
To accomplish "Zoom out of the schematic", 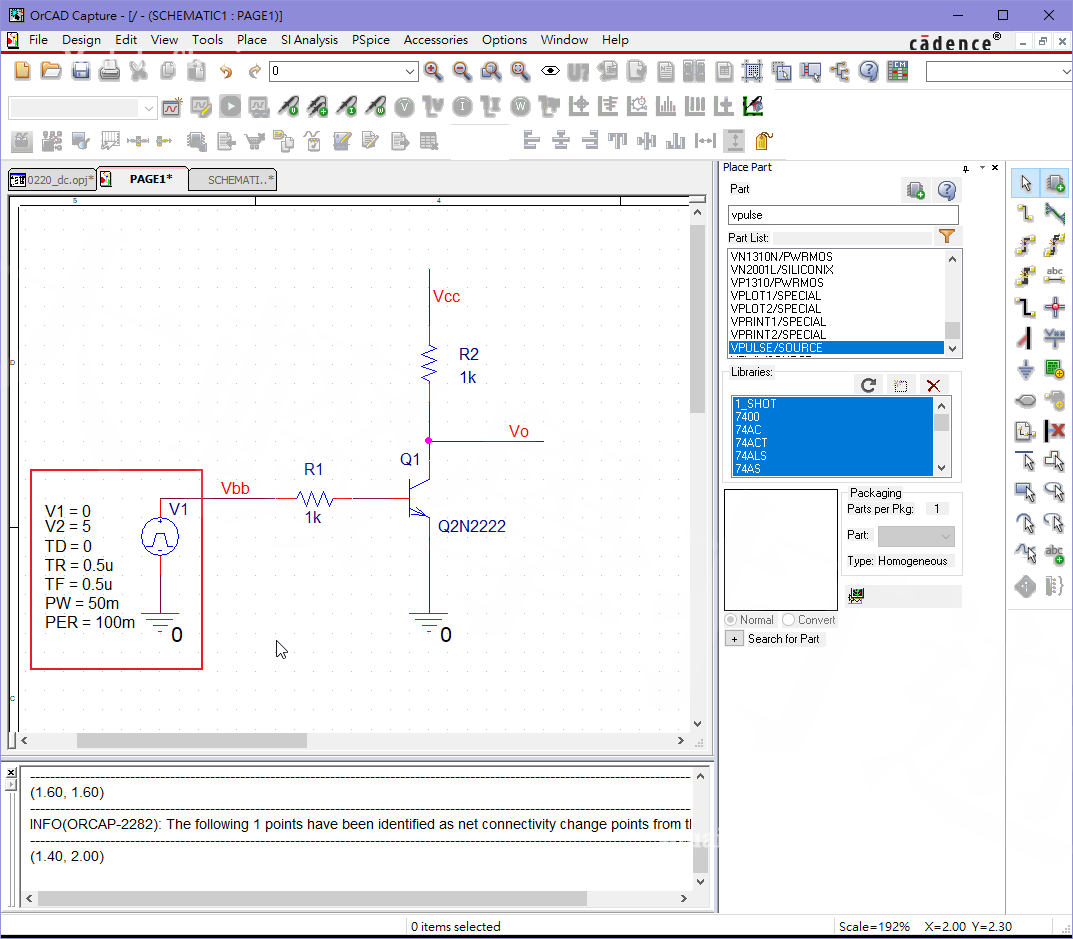I will tap(462, 70).
